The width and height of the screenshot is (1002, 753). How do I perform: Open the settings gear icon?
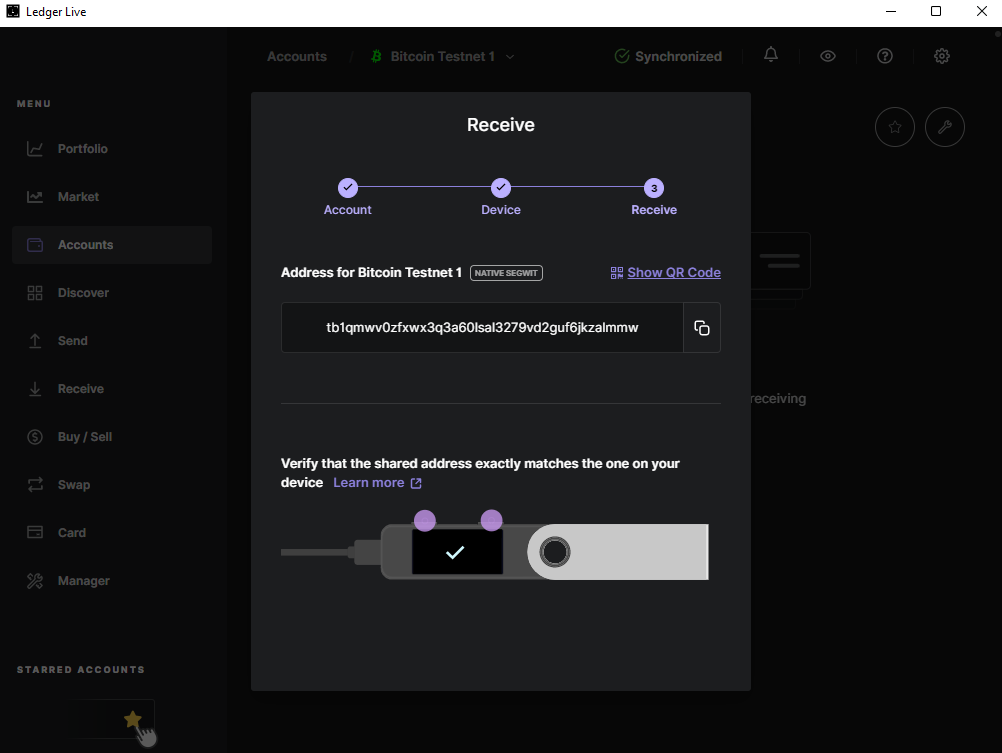[x=941, y=56]
